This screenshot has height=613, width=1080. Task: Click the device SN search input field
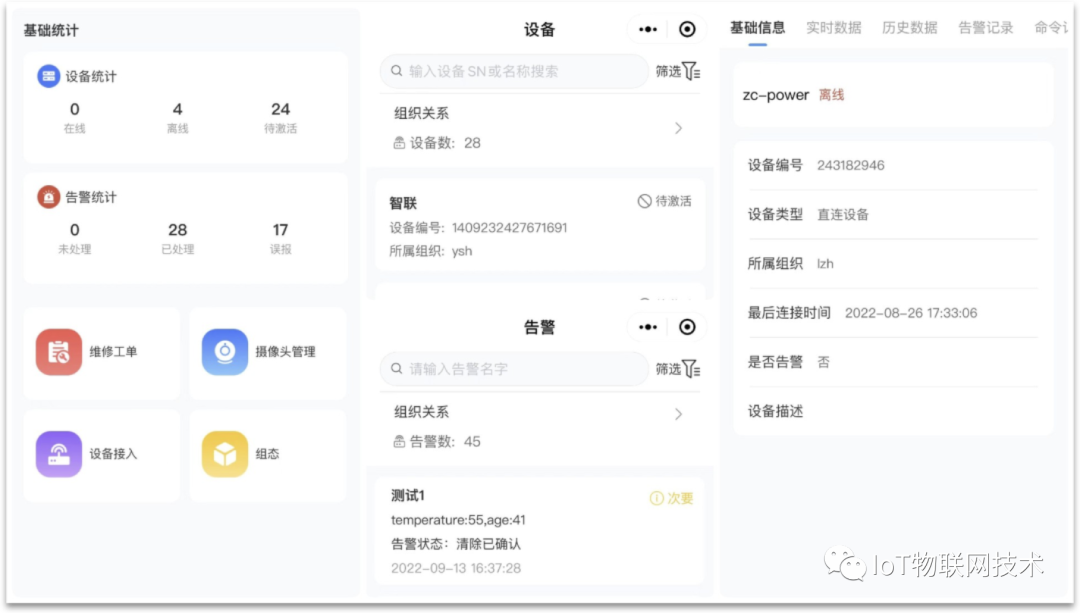point(514,71)
